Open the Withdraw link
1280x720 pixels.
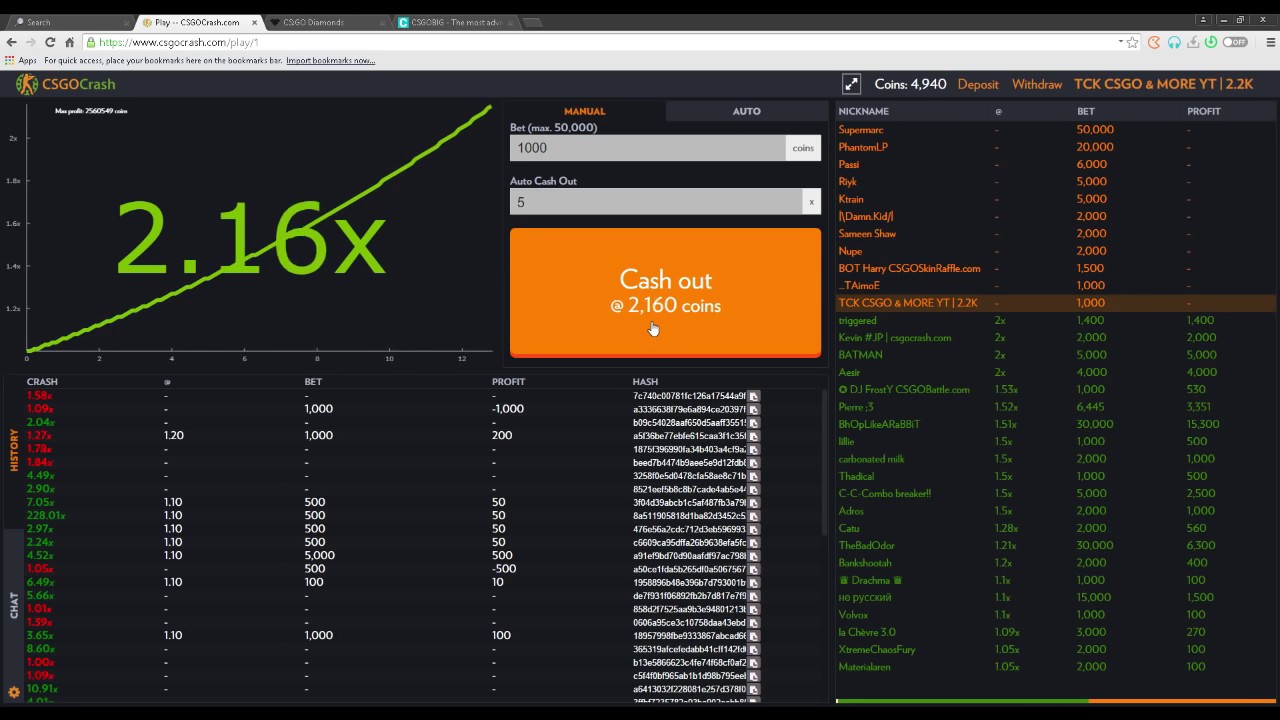click(1037, 84)
